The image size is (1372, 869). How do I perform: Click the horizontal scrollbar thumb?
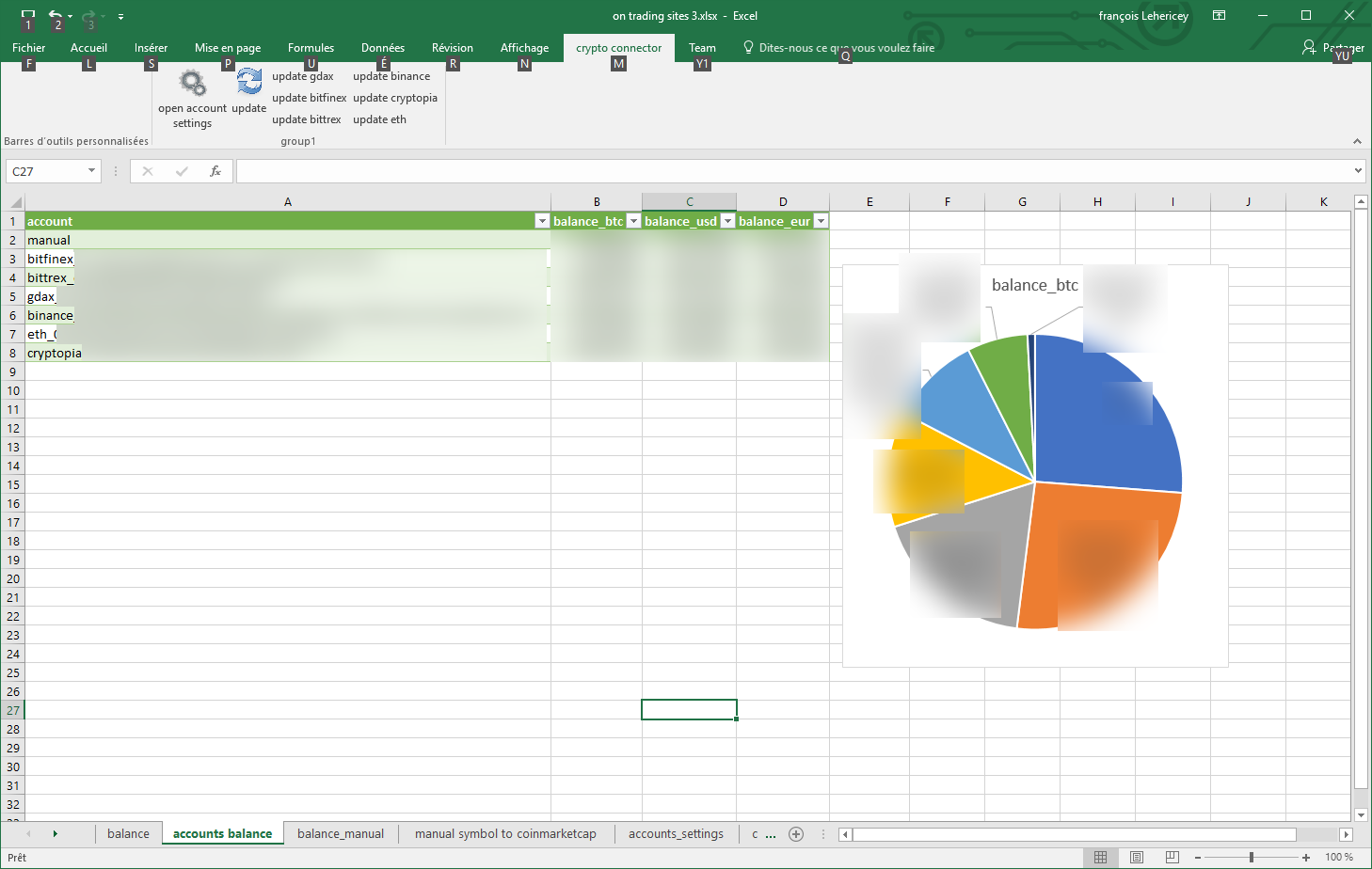click(1075, 834)
